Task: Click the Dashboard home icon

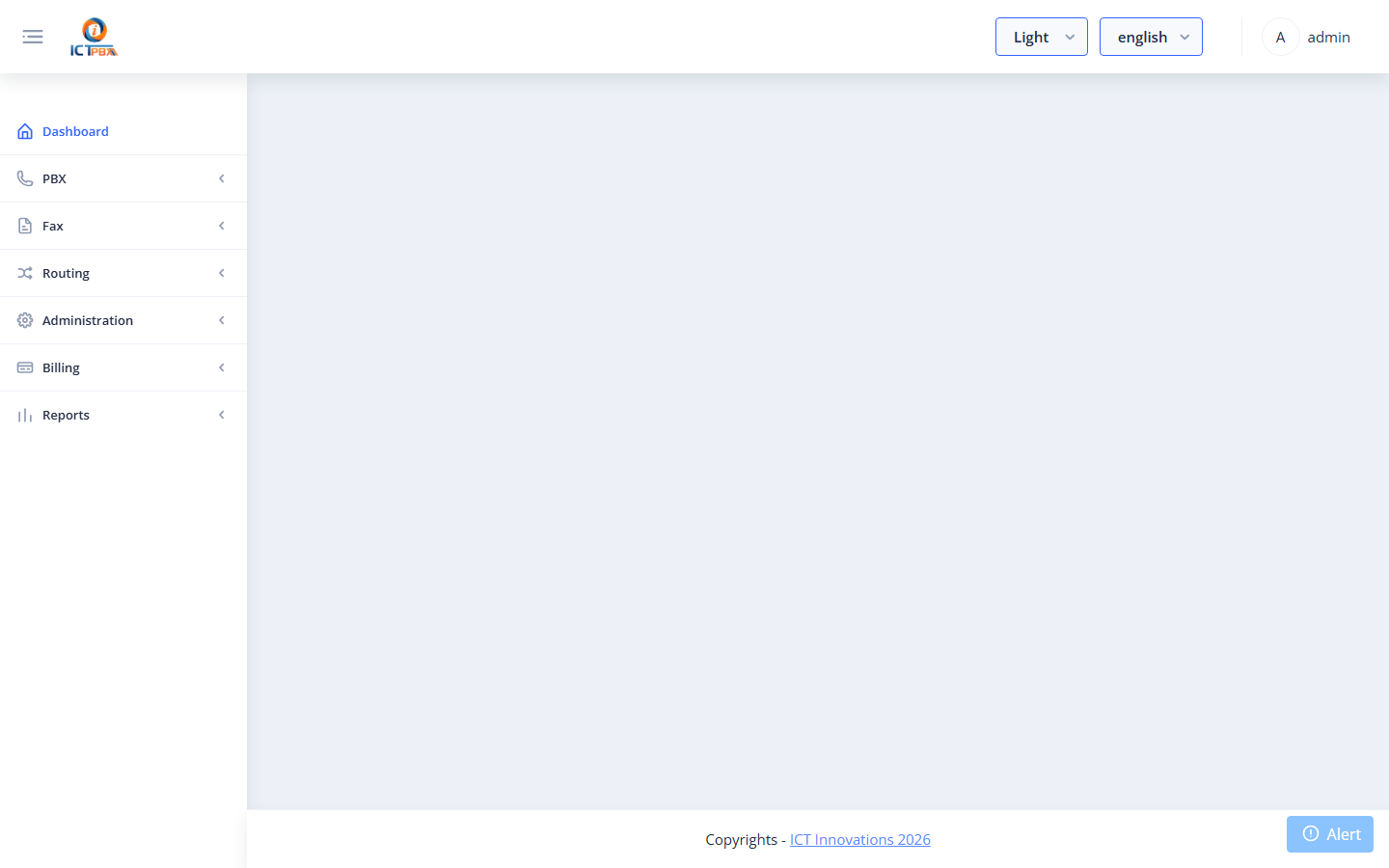Action: click(25, 131)
